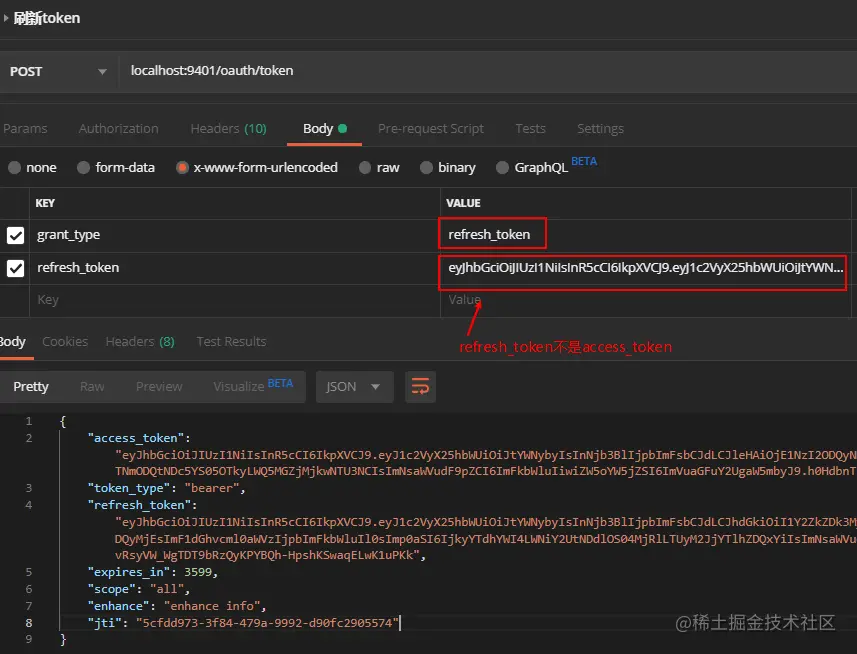This screenshot has width=857, height=654.
Task: Select the request Body tab
Action: [x=325, y=129]
